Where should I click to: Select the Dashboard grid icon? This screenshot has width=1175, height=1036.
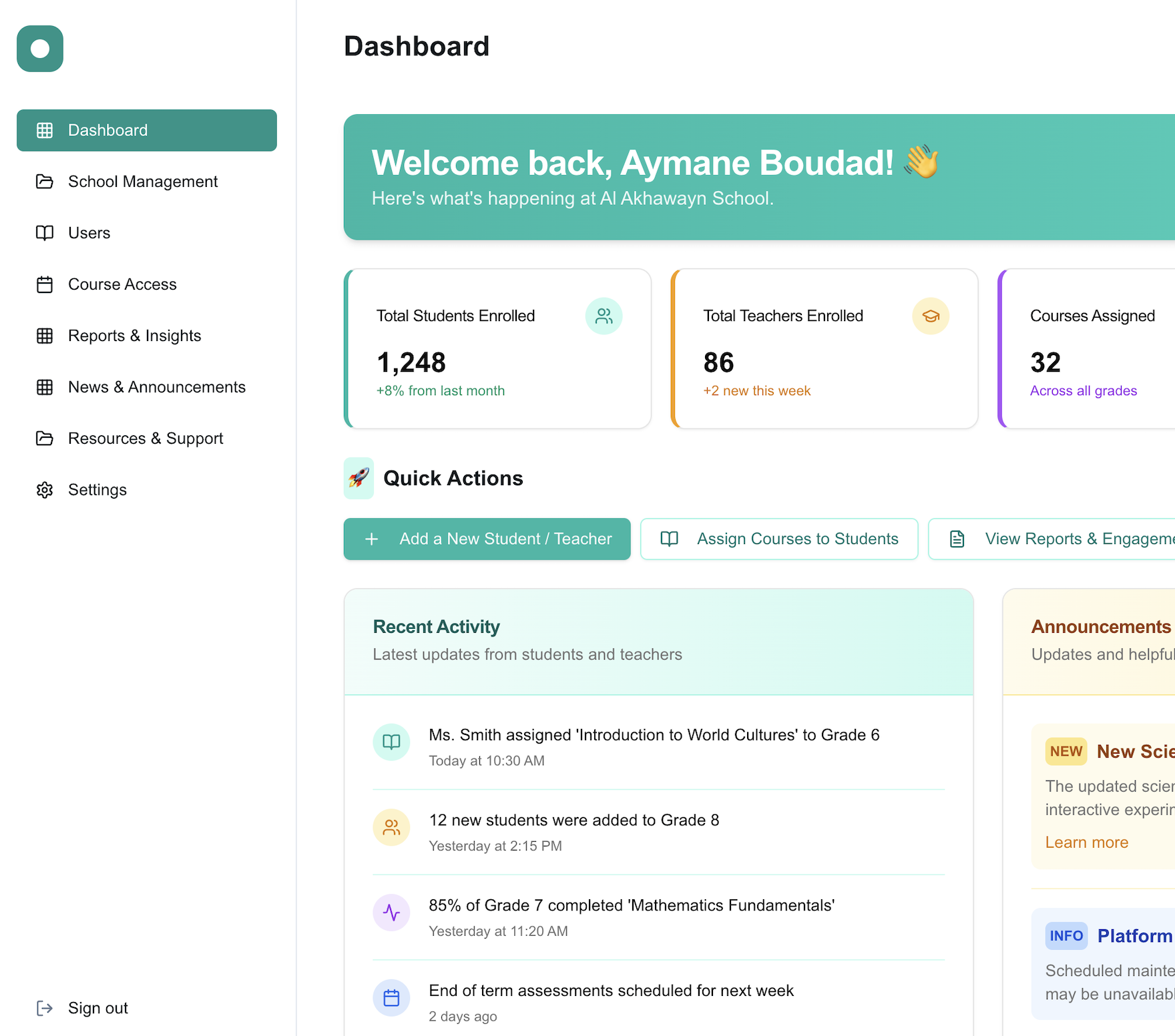[44, 130]
